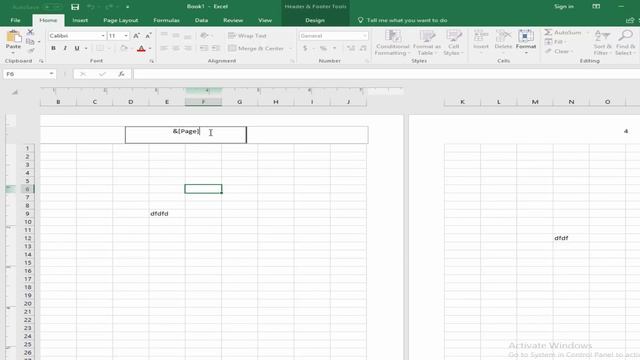This screenshot has width=640, height=360.
Task: Toggle Wrap Text
Action: point(247,36)
